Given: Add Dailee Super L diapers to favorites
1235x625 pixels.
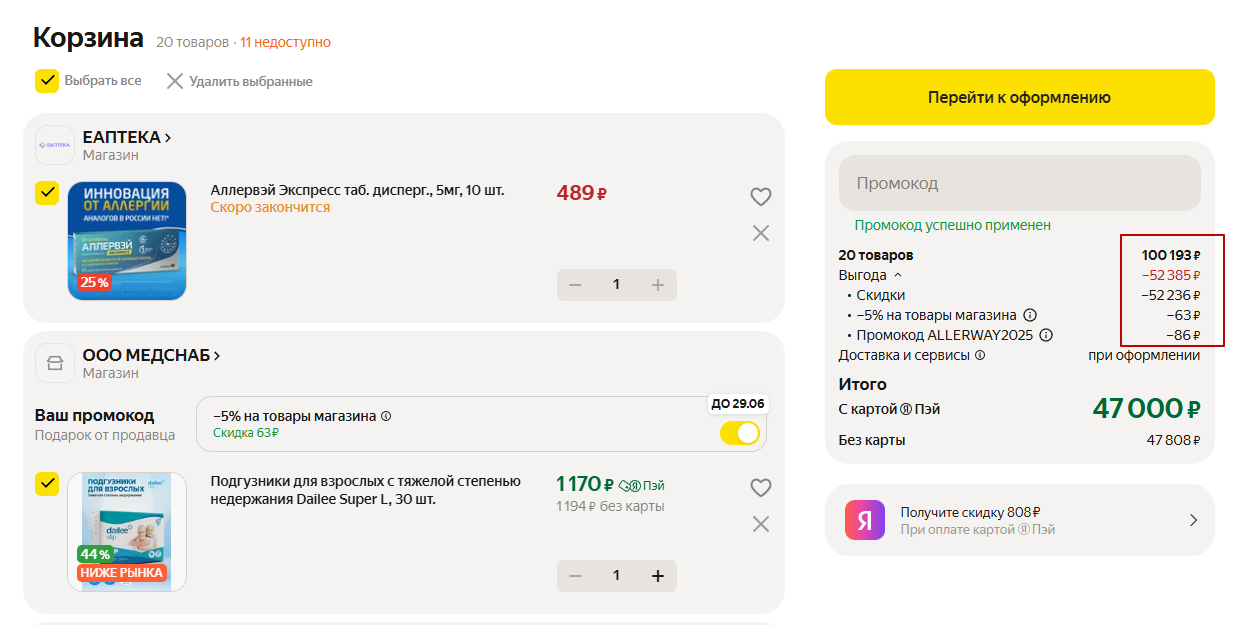Looking at the screenshot, I should [x=761, y=488].
